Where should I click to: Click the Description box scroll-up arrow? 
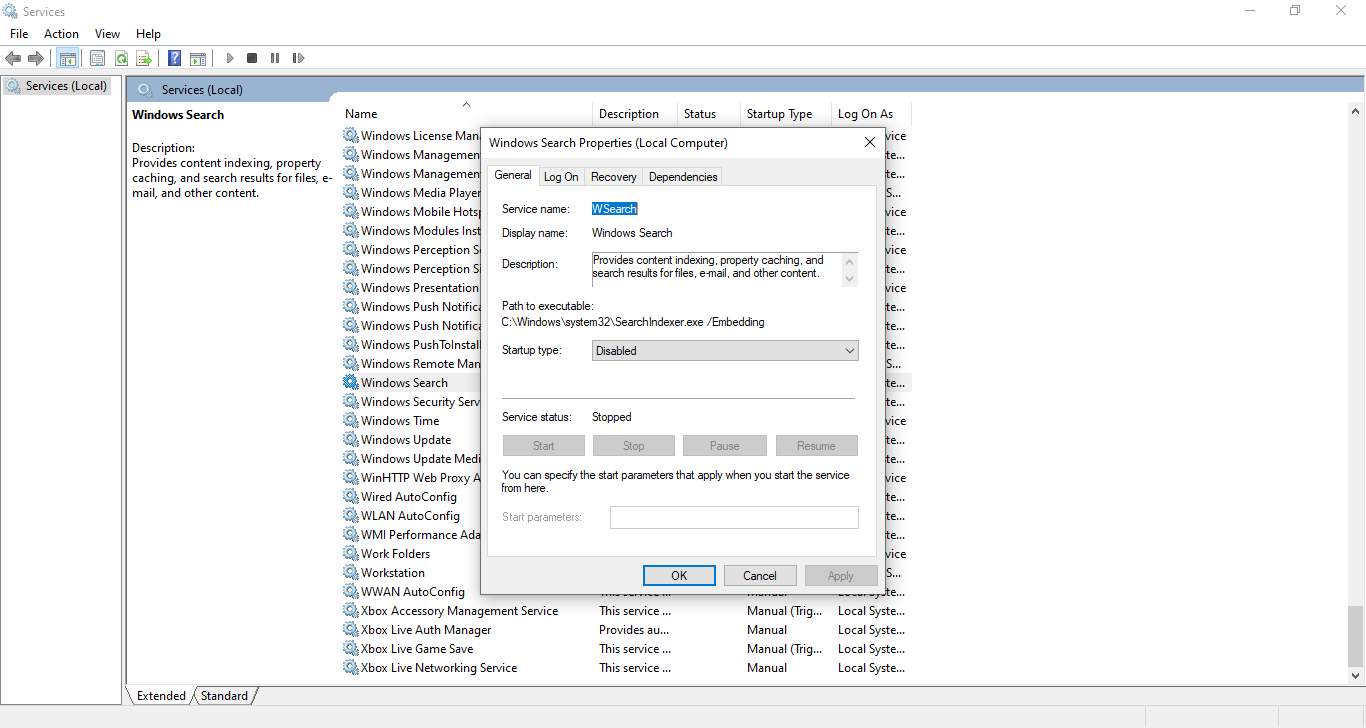[x=850, y=261]
